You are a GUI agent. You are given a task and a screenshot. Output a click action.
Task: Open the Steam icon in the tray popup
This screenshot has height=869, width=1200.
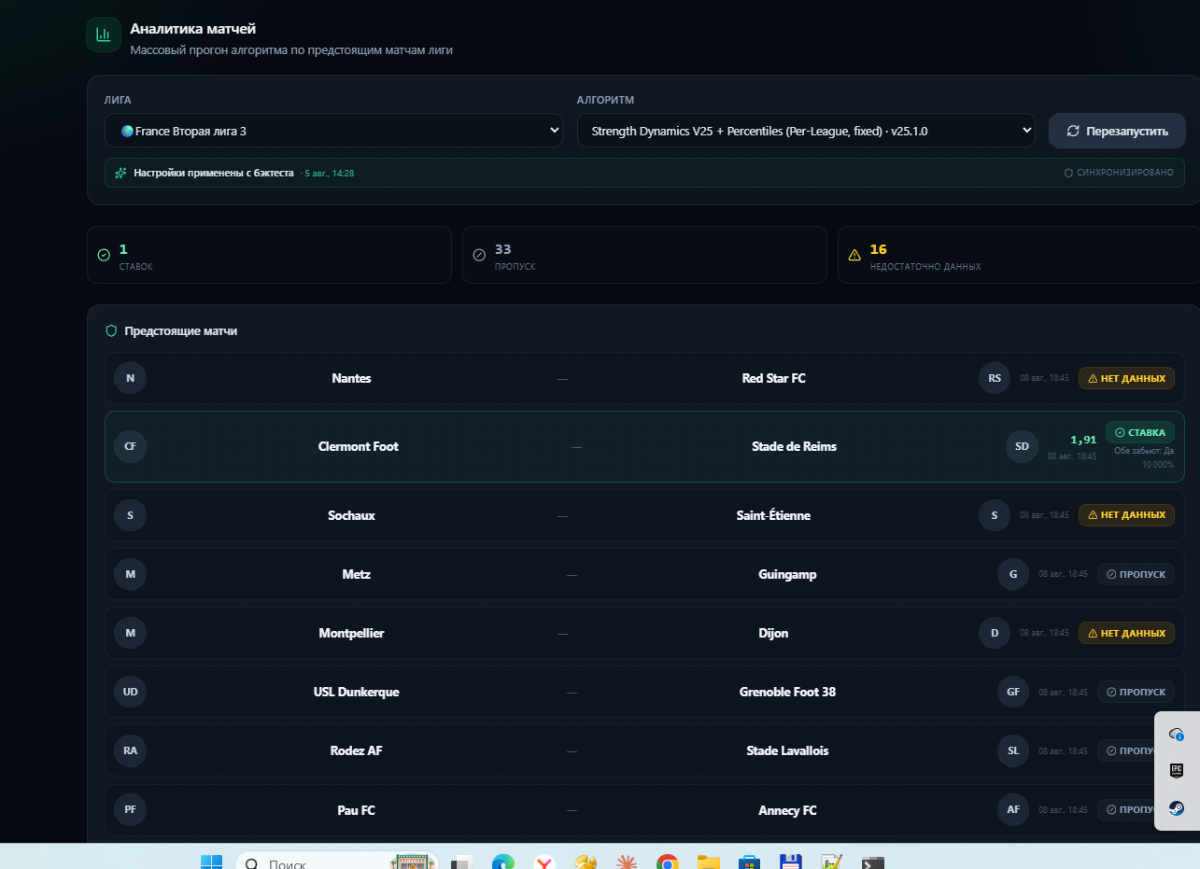tap(1177, 808)
